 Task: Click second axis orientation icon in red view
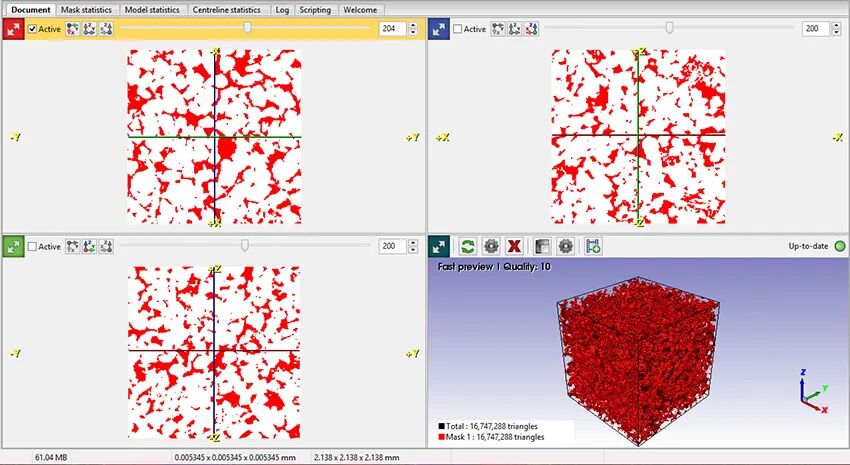(x=89, y=29)
